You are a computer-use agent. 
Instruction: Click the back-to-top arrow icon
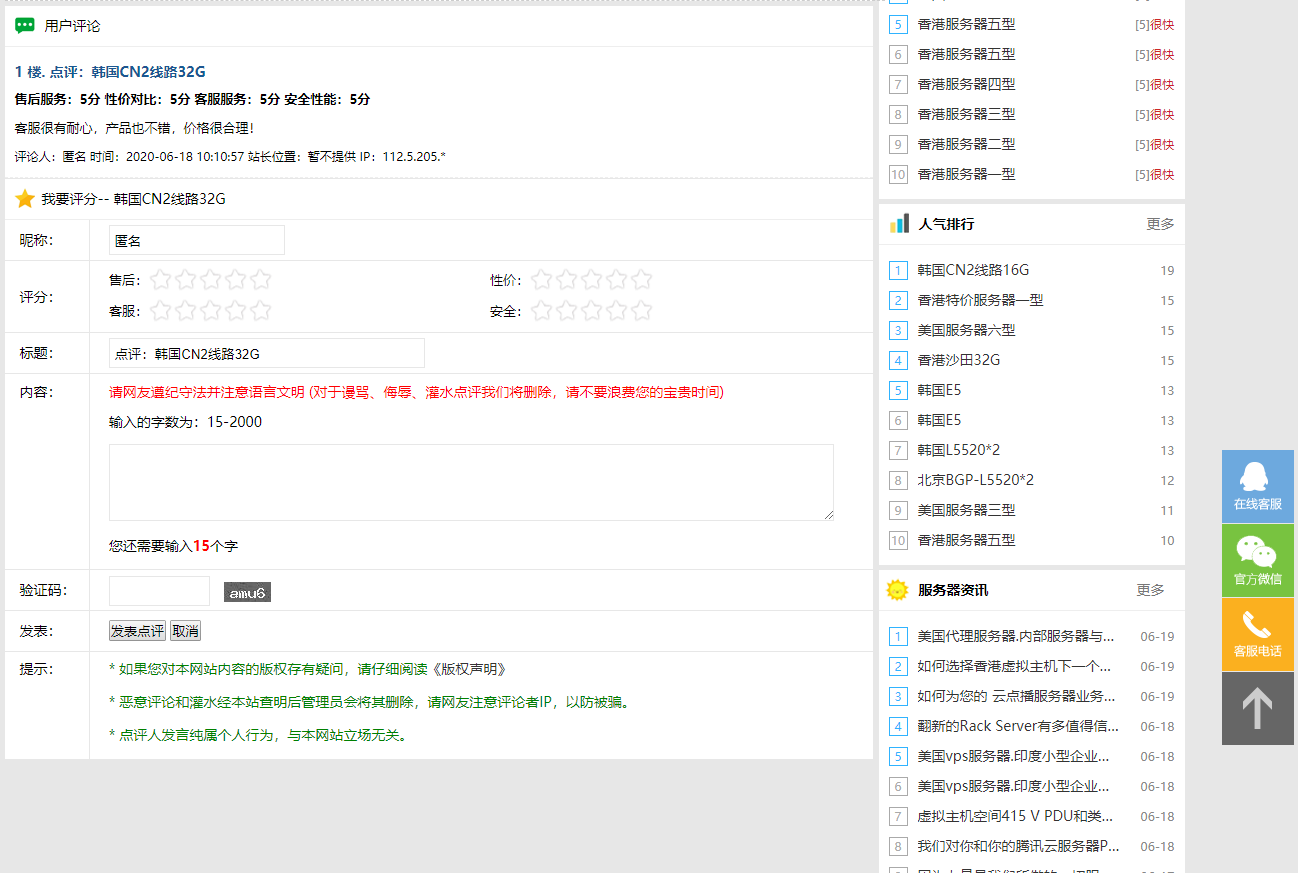click(x=1257, y=708)
